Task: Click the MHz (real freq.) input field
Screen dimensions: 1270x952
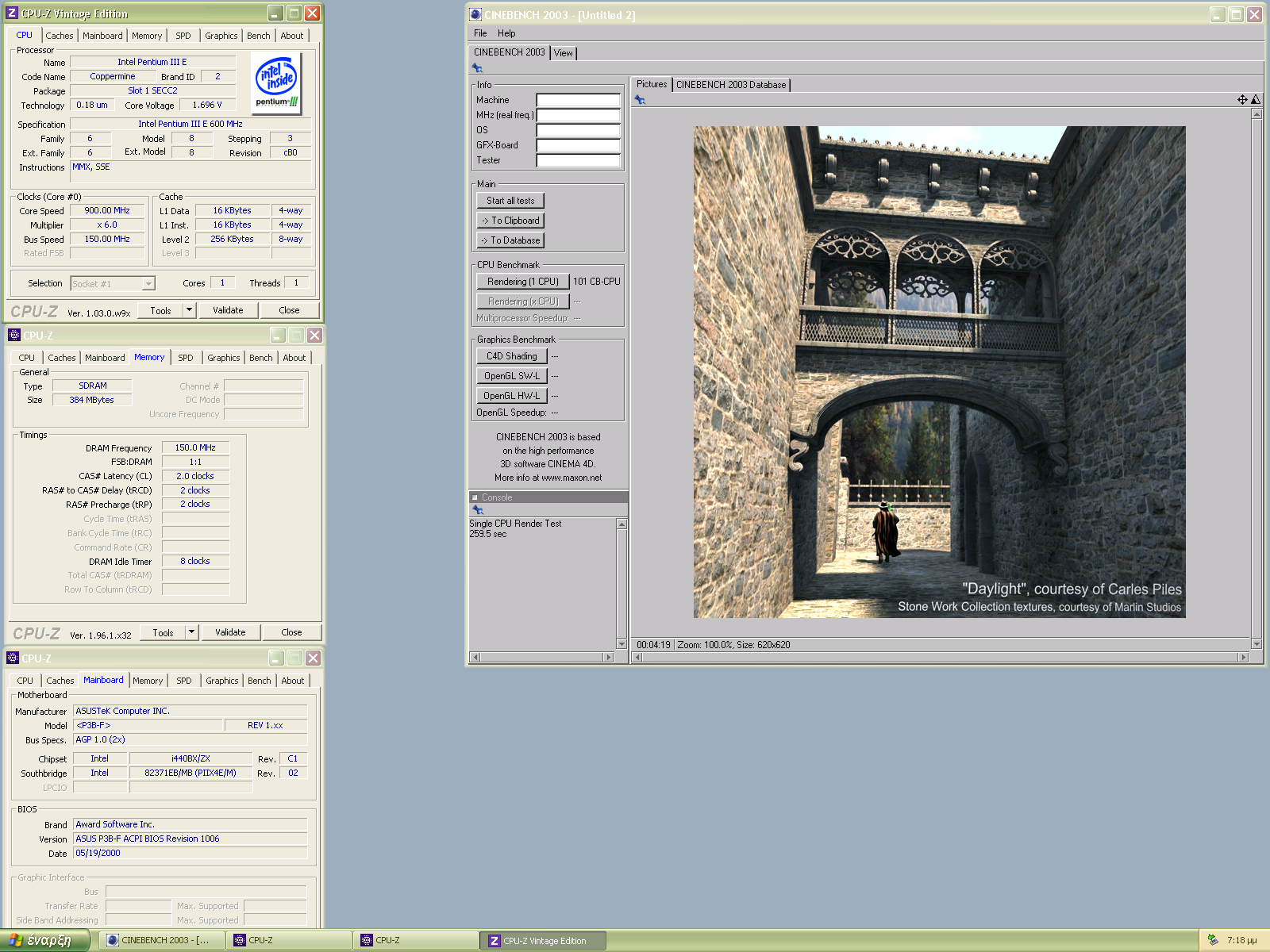Action: click(x=578, y=115)
